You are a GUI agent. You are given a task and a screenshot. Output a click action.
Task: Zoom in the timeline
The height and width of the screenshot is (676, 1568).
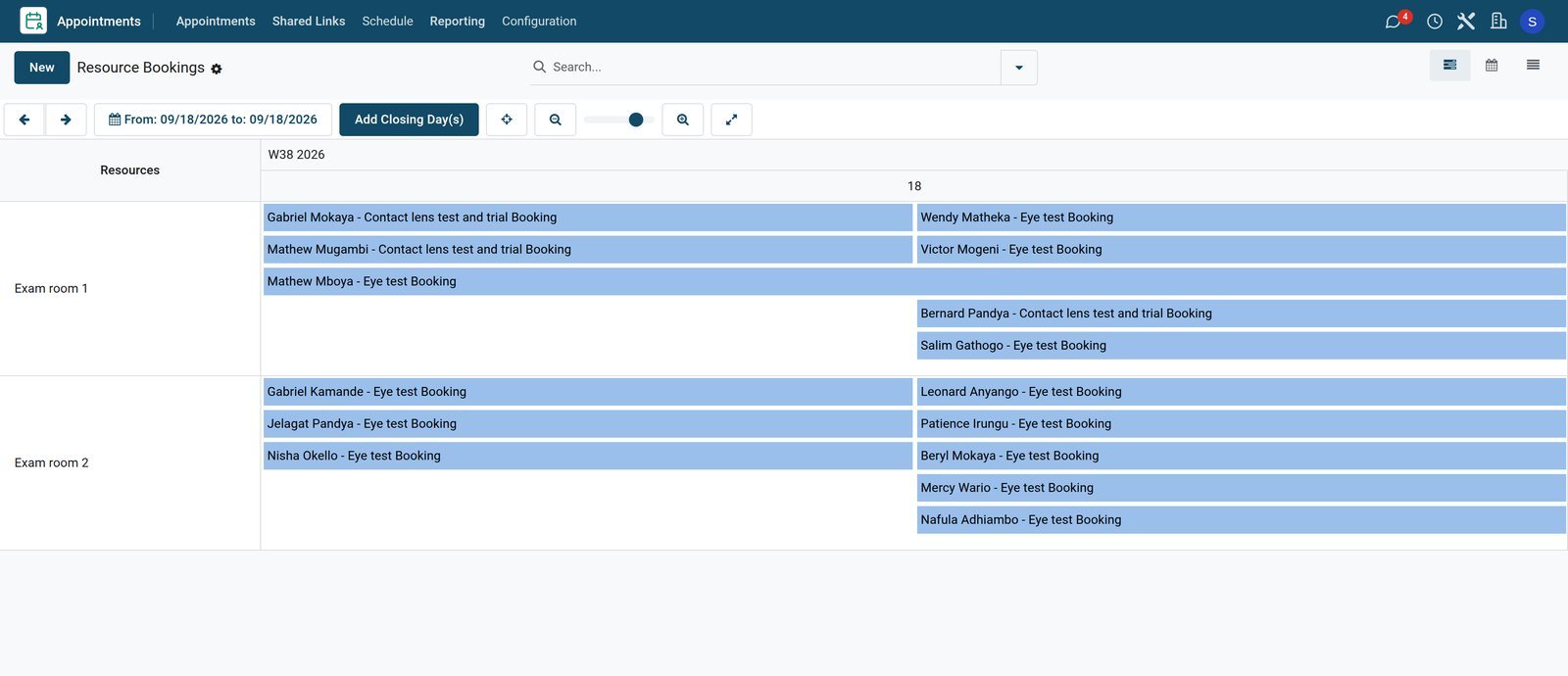tap(683, 120)
